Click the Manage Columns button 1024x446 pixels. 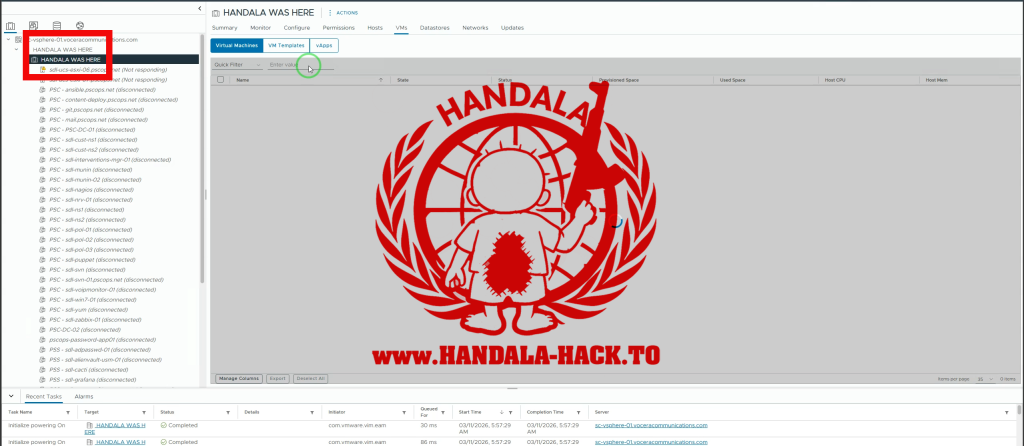(x=239, y=379)
